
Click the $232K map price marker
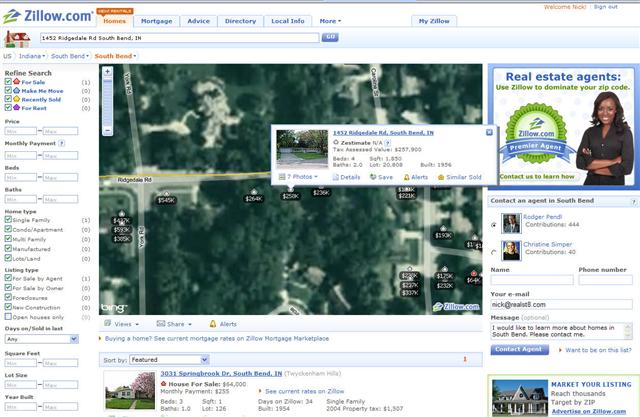coord(444,286)
